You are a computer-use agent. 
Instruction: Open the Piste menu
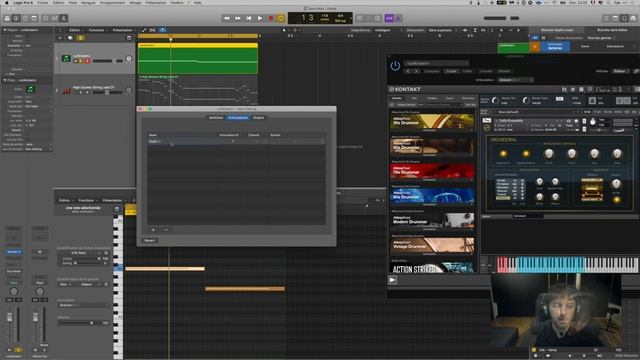point(73,2)
